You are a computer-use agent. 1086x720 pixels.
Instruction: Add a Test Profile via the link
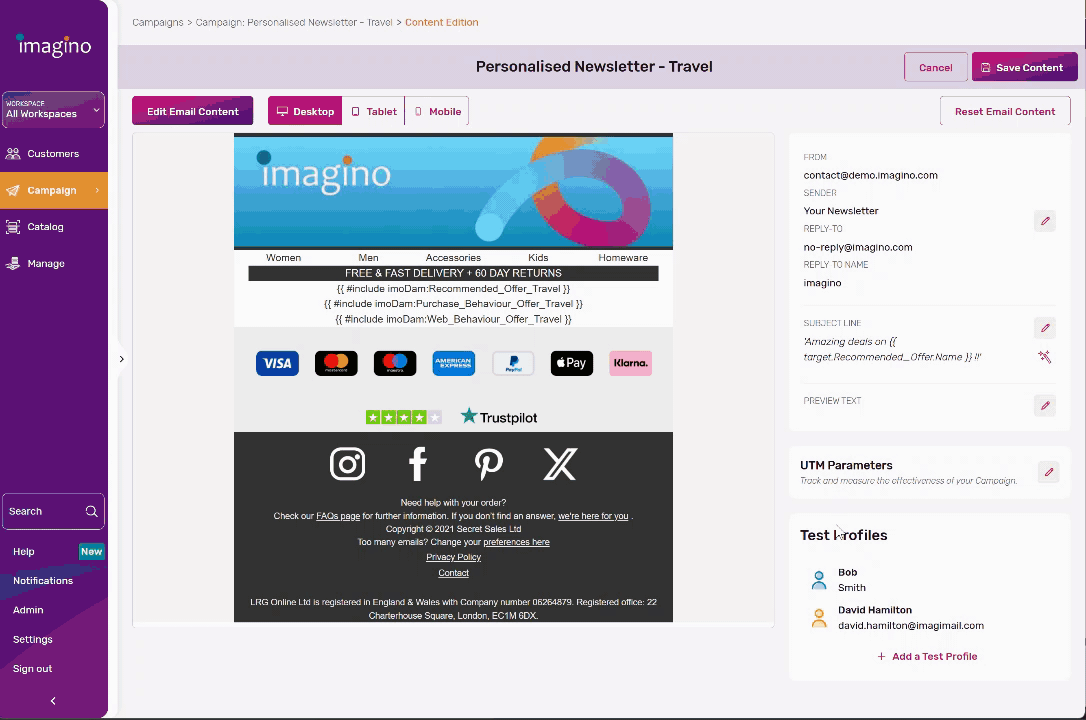pos(927,656)
